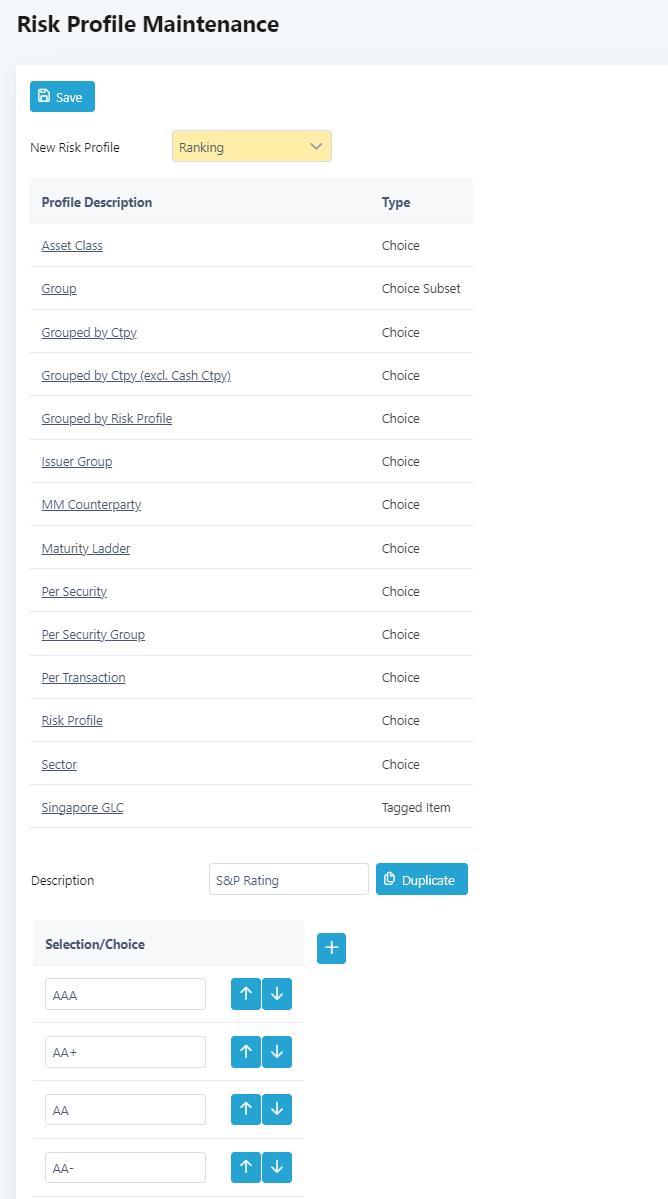Click down arrow for AA+ row

277,1052
